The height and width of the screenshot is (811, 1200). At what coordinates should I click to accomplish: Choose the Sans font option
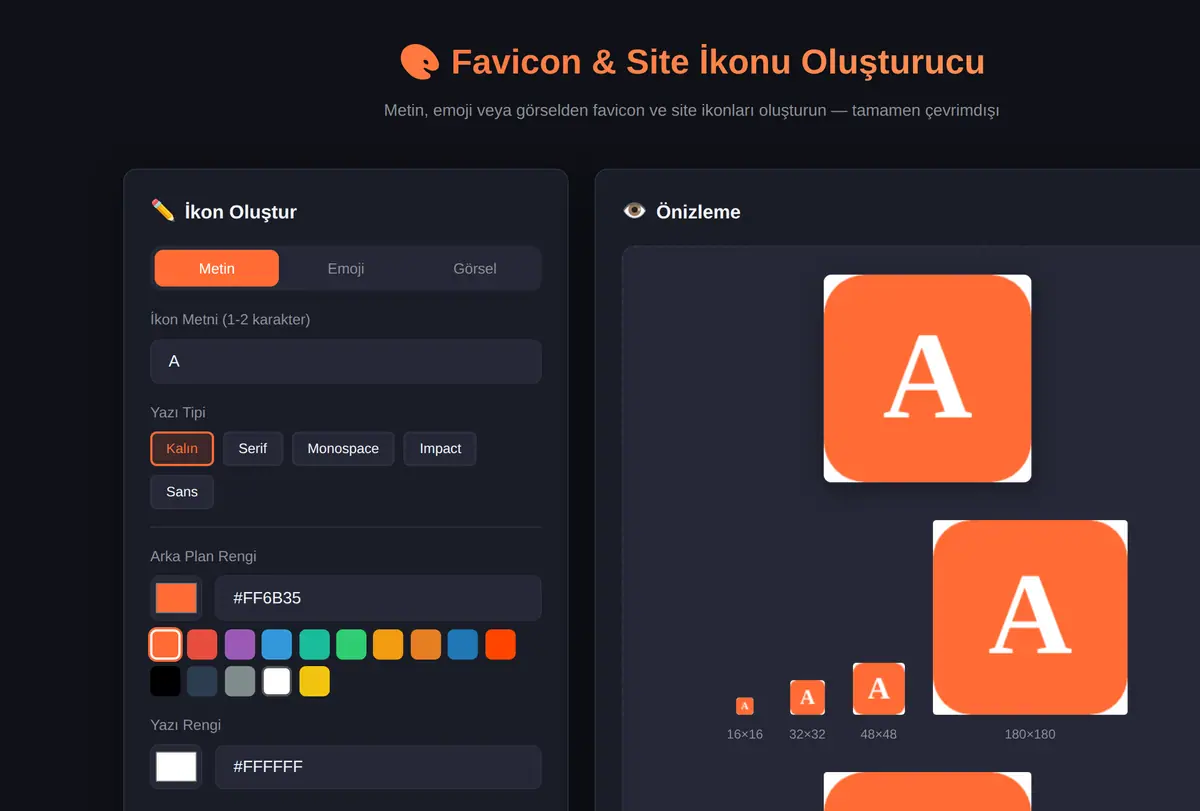182,491
